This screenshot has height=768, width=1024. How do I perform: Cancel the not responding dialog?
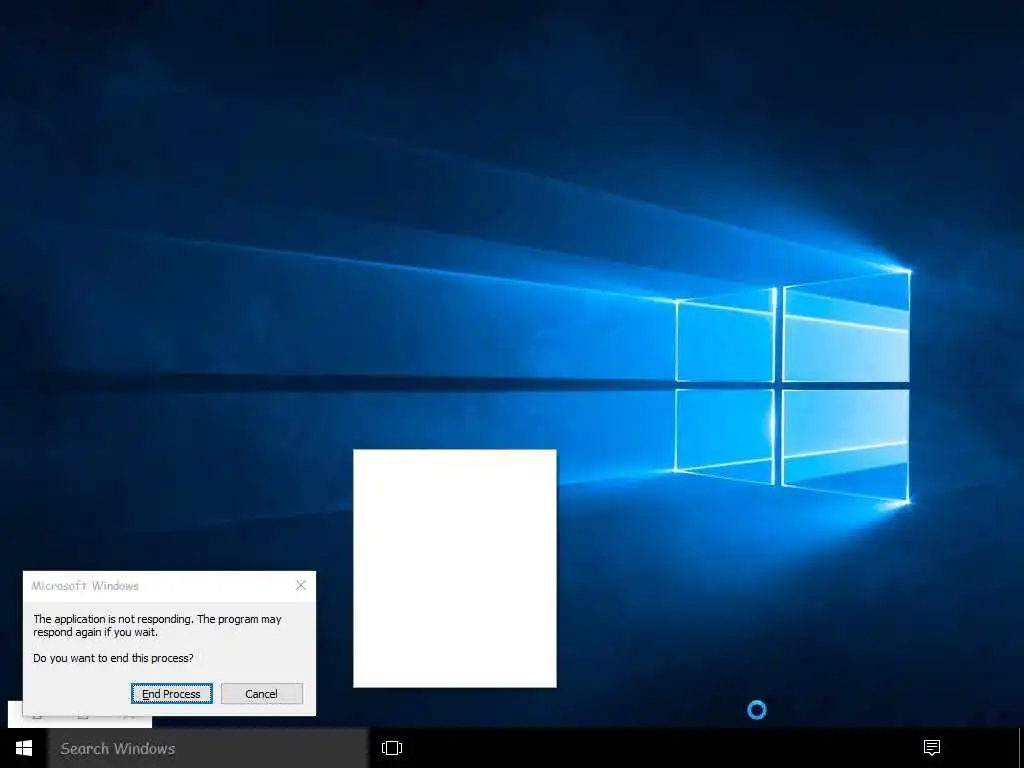(262, 694)
